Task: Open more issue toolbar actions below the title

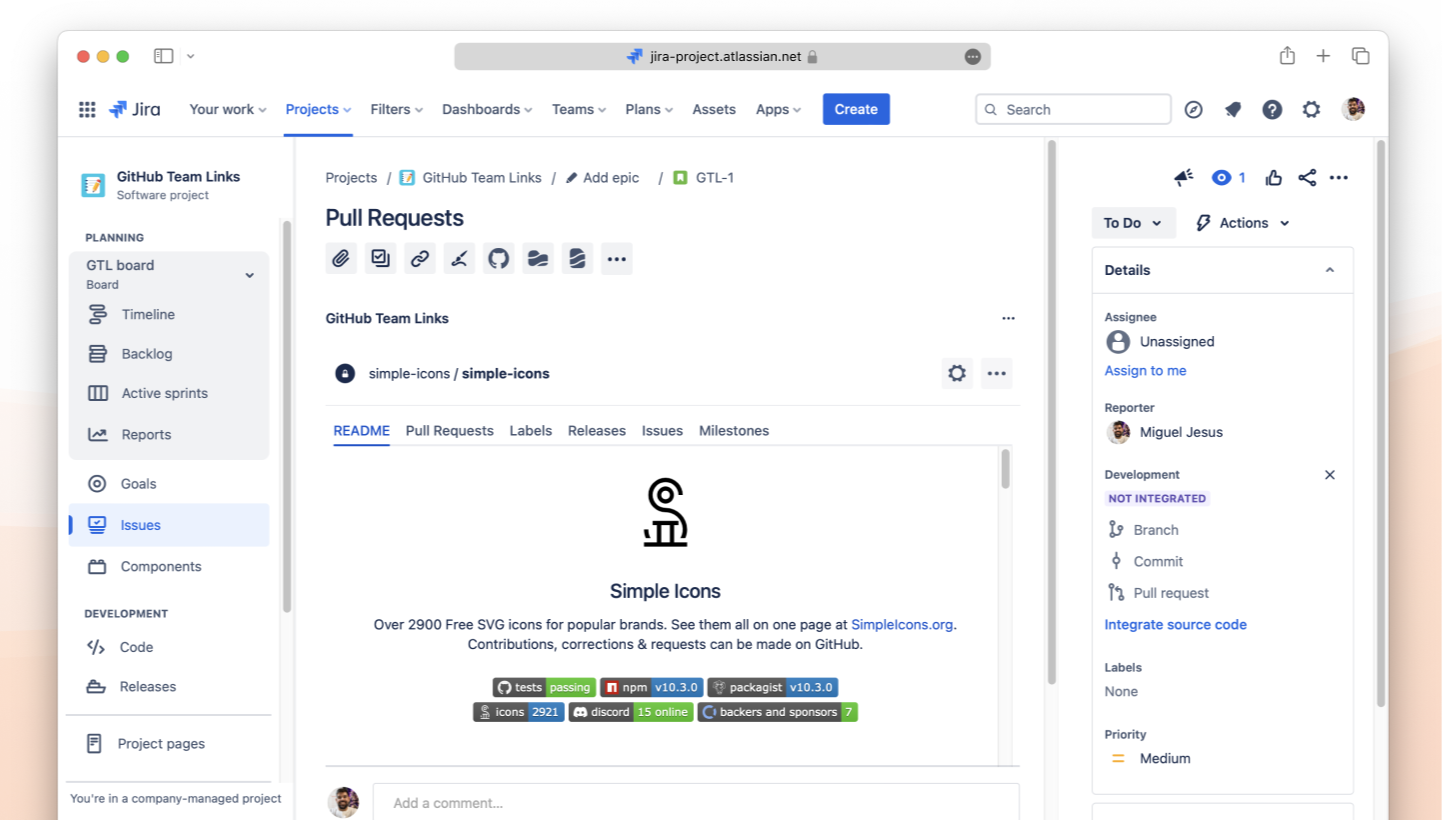Action: [x=617, y=259]
